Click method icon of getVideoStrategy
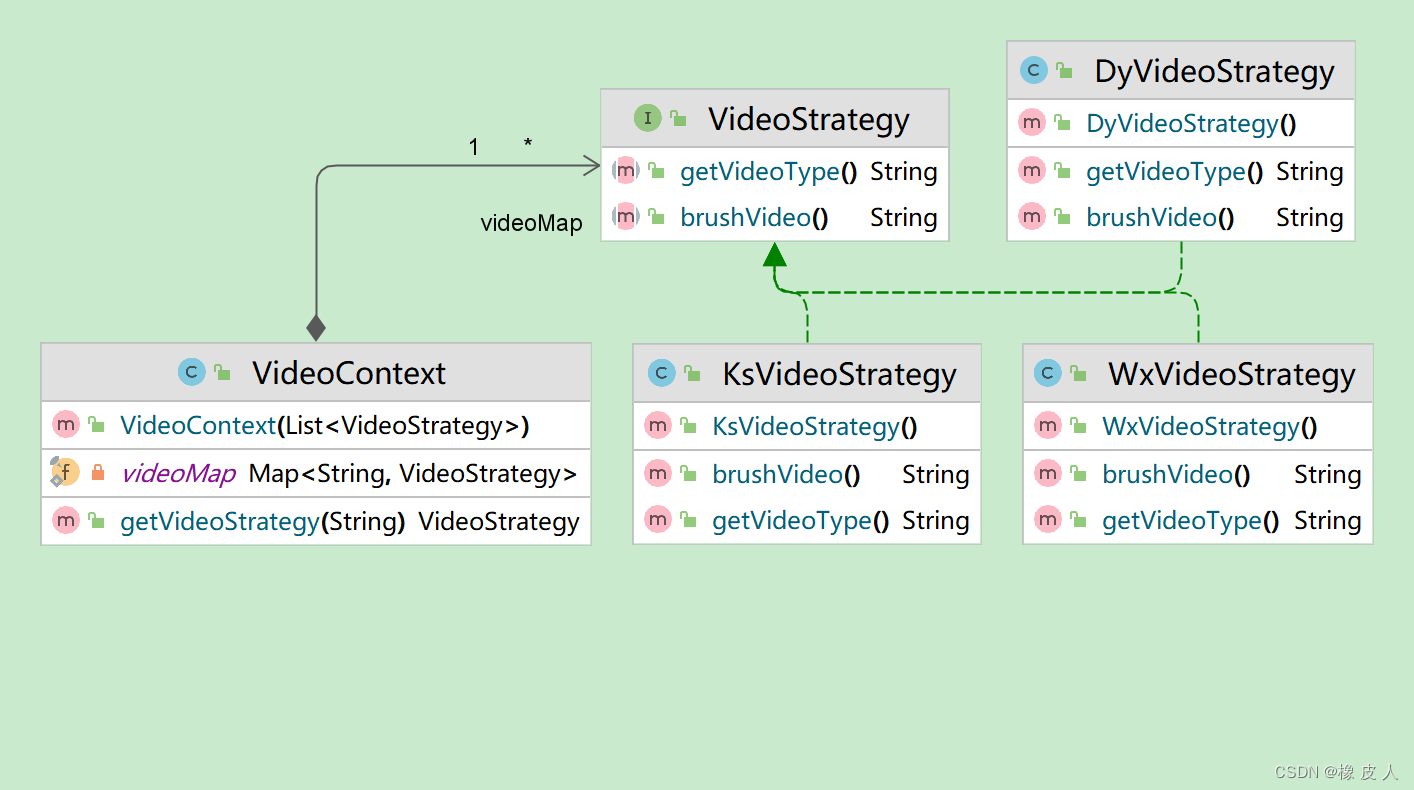The height and width of the screenshot is (790, 1414). click(65, 520)
